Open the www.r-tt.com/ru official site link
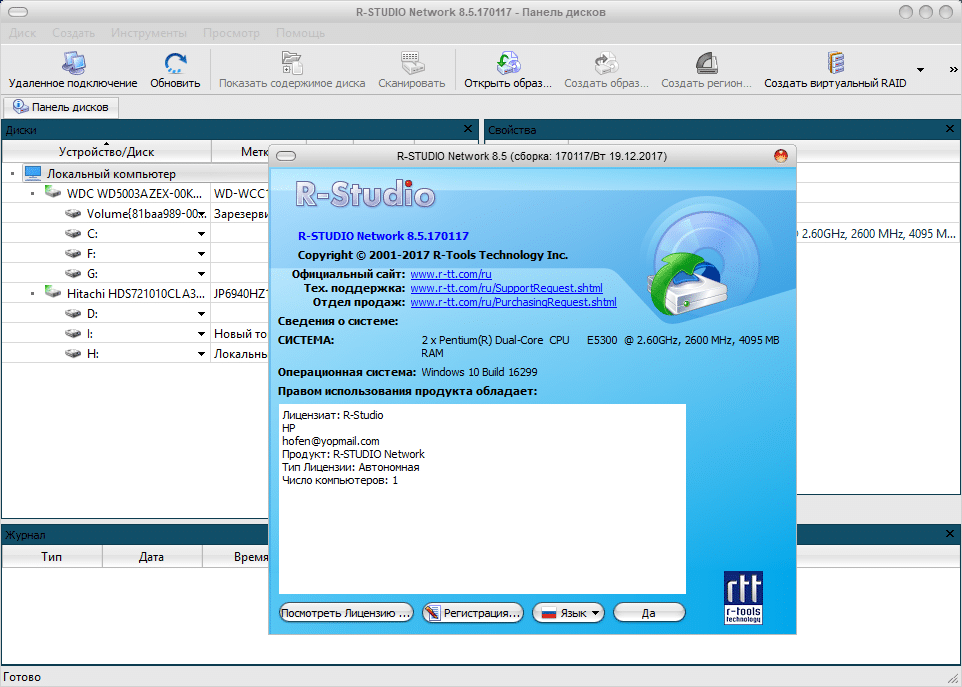 pos(451,274)
